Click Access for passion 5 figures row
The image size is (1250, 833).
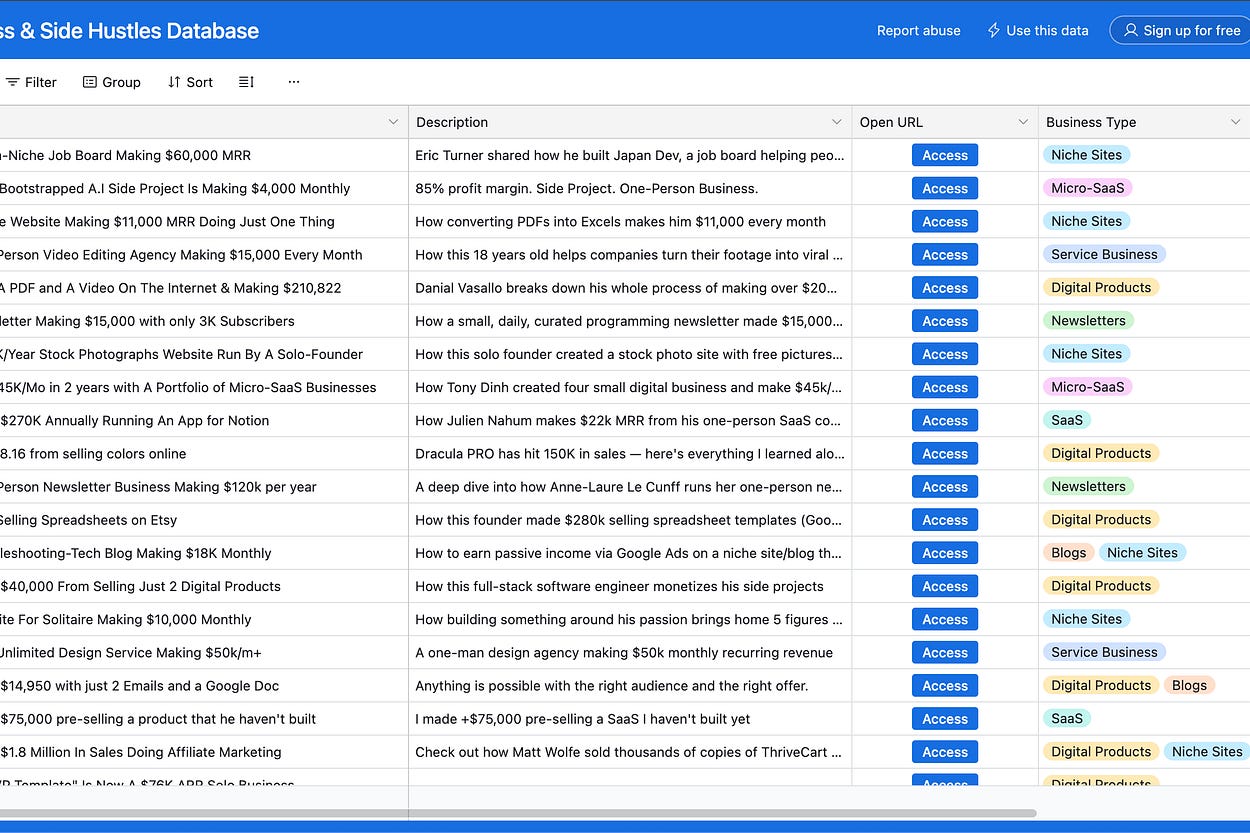click(945, 619)
